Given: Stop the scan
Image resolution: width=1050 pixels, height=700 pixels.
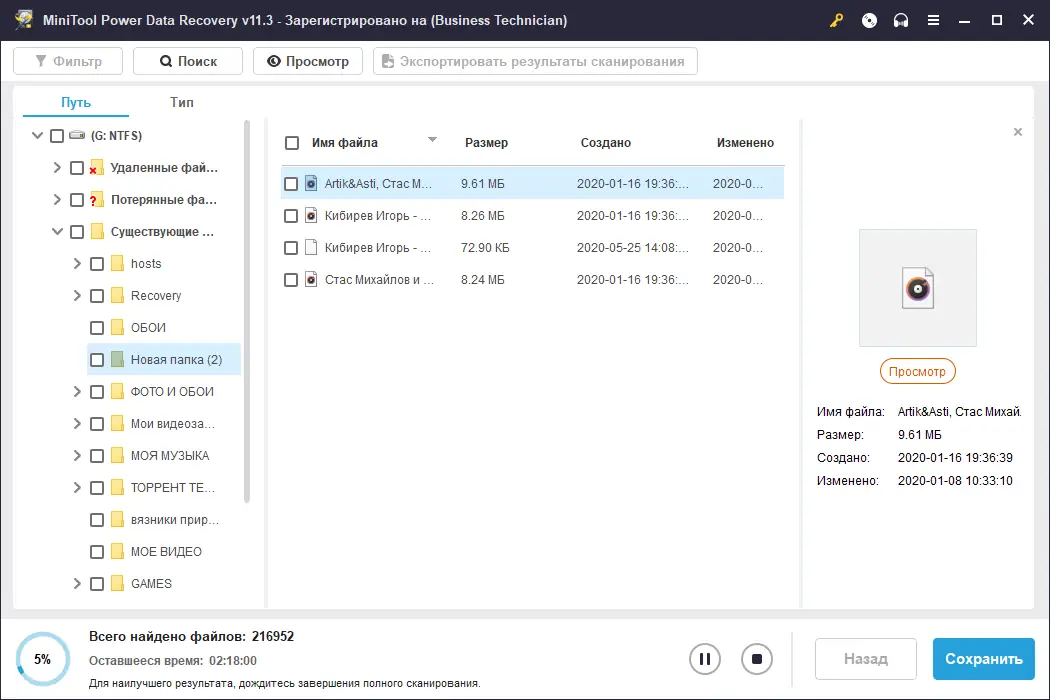Looking at the screenshot, I should tap(757, 659).
